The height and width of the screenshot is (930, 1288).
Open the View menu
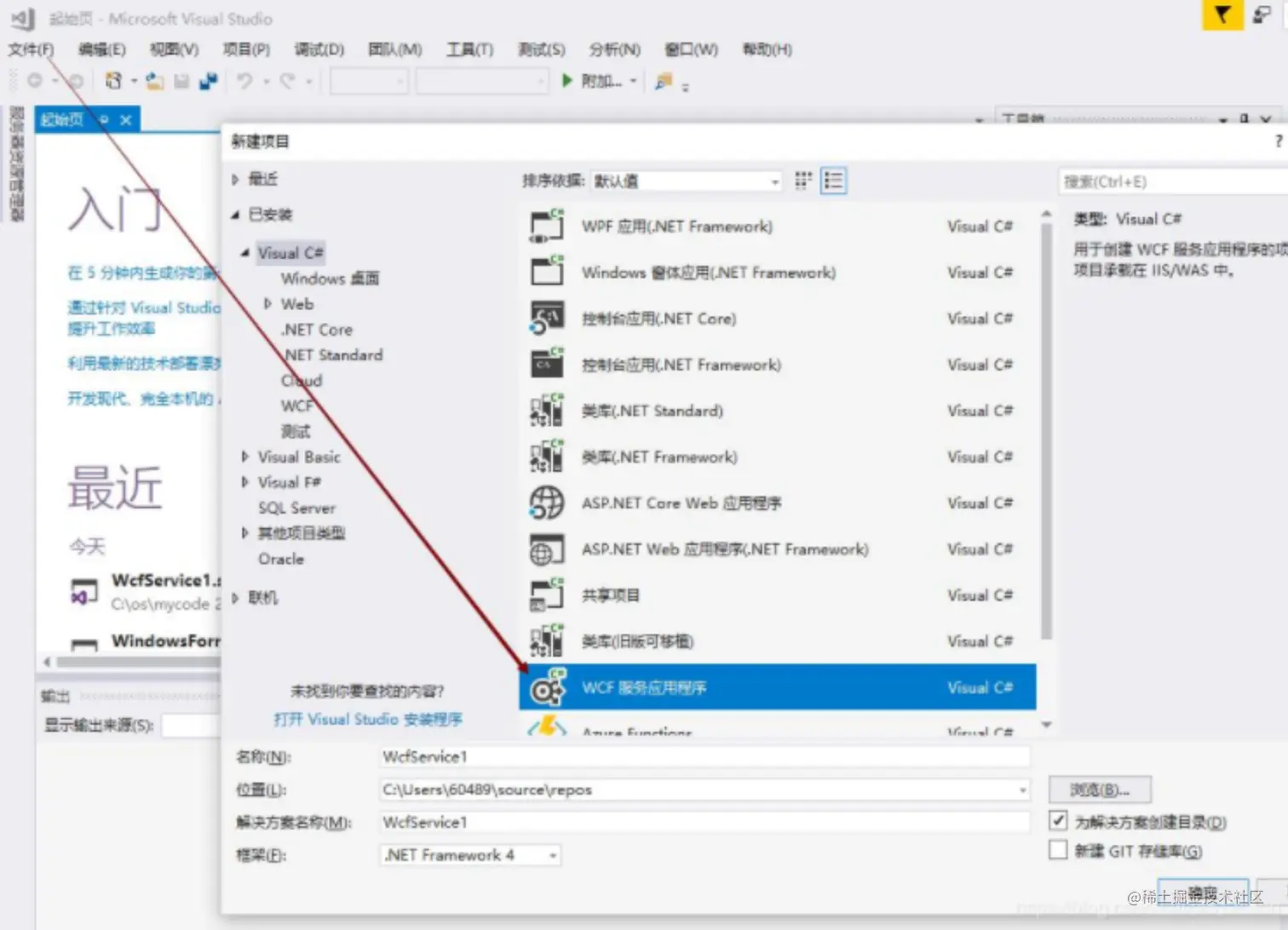[x=174, y=49]
